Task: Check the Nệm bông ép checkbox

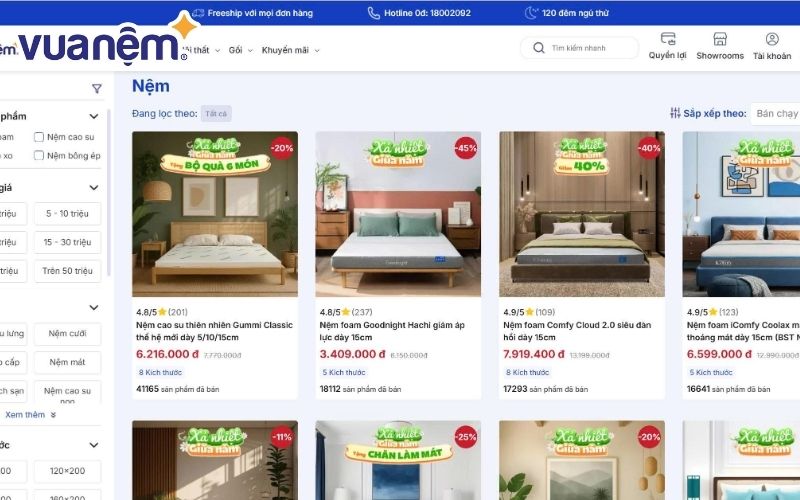Action: (39, 155)
